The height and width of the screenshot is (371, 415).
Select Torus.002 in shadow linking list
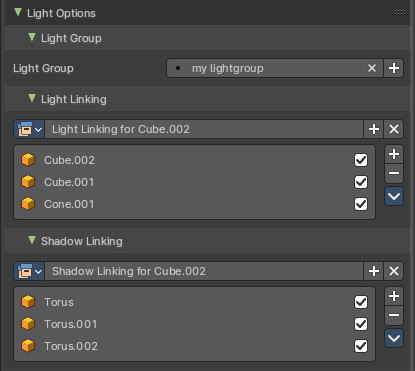[x=194, y=346]
